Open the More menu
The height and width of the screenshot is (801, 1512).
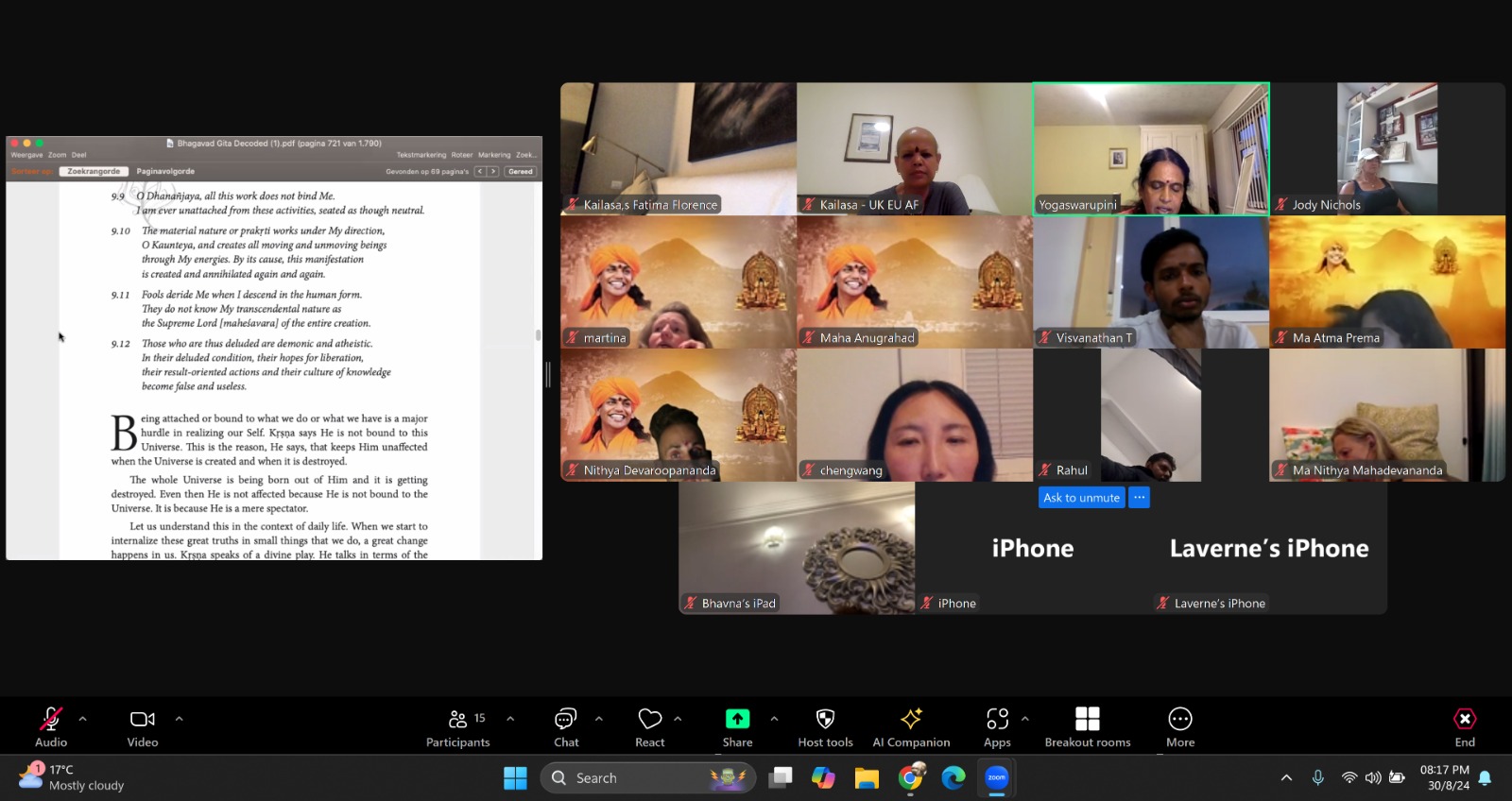[x=1180, y=727]
